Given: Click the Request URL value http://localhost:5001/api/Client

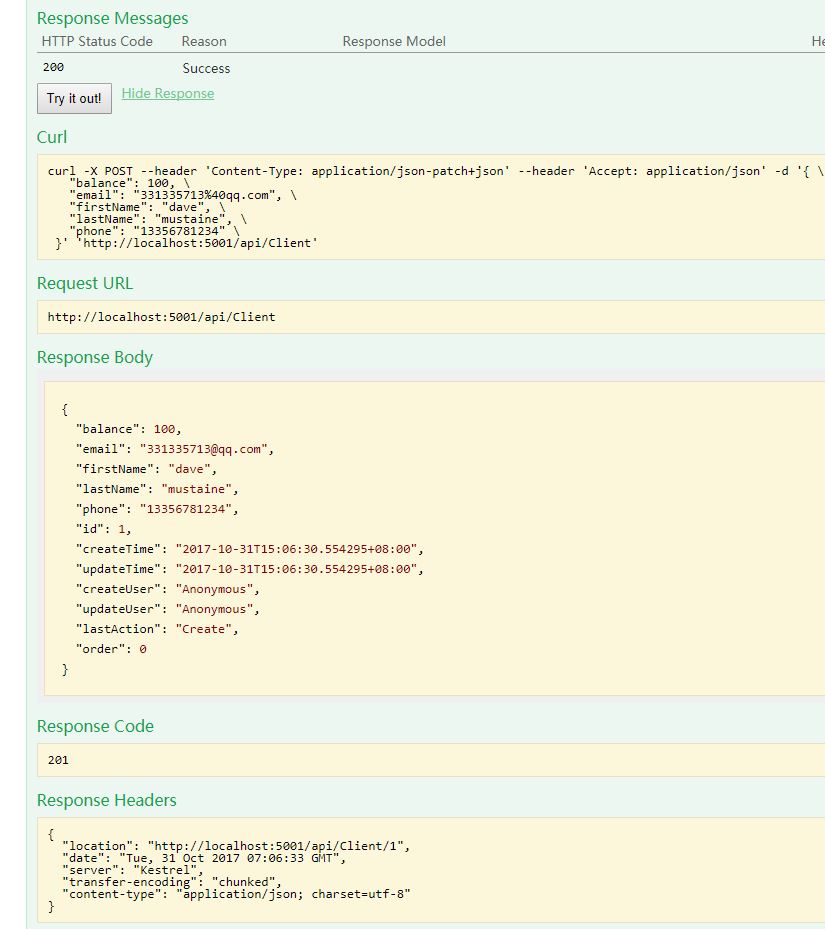Looking at the screenshot, I should [x=161, y=317].
